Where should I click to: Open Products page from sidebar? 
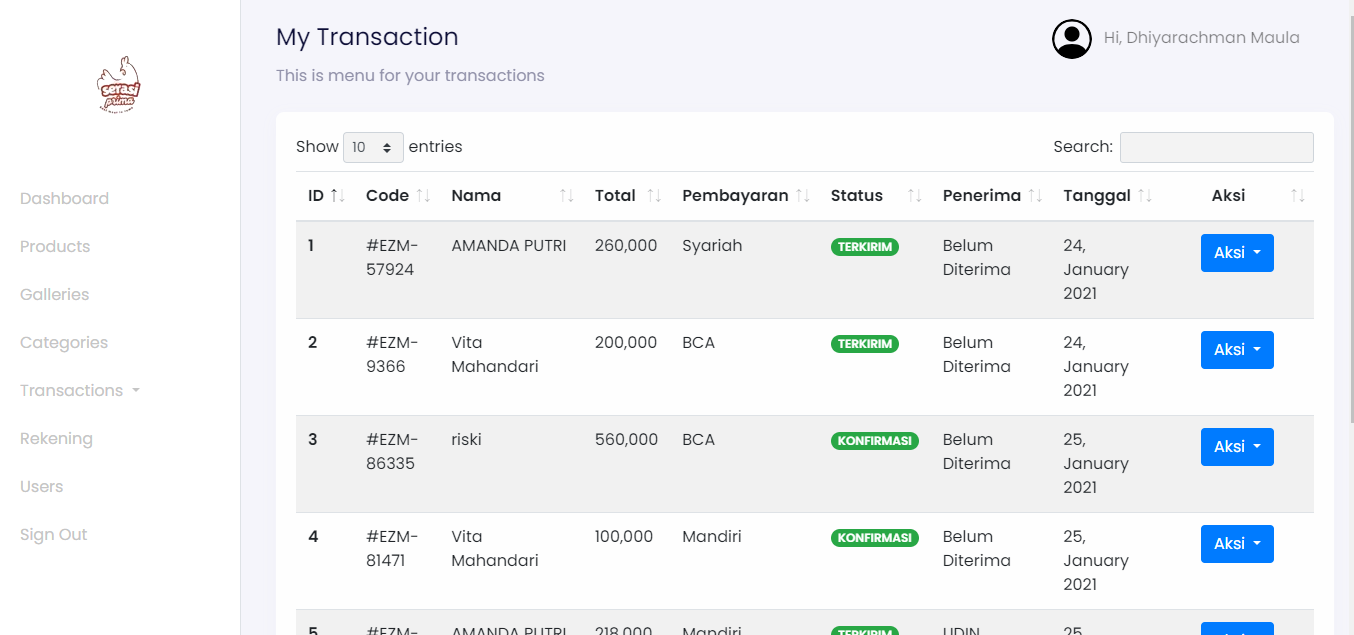[55, 247]
